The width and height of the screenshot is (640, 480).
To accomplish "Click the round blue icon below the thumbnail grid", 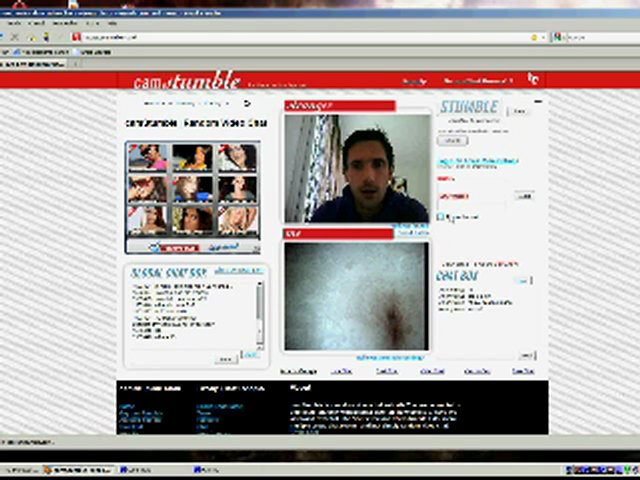I will tap(156, 247).
